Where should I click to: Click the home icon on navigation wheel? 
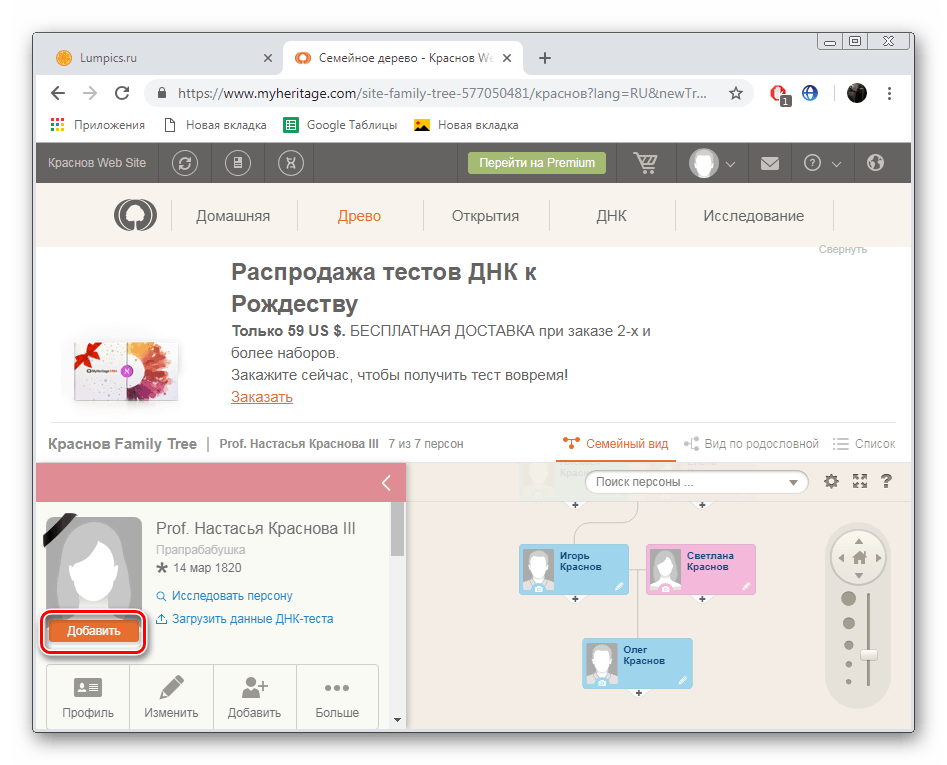point(858,557)
